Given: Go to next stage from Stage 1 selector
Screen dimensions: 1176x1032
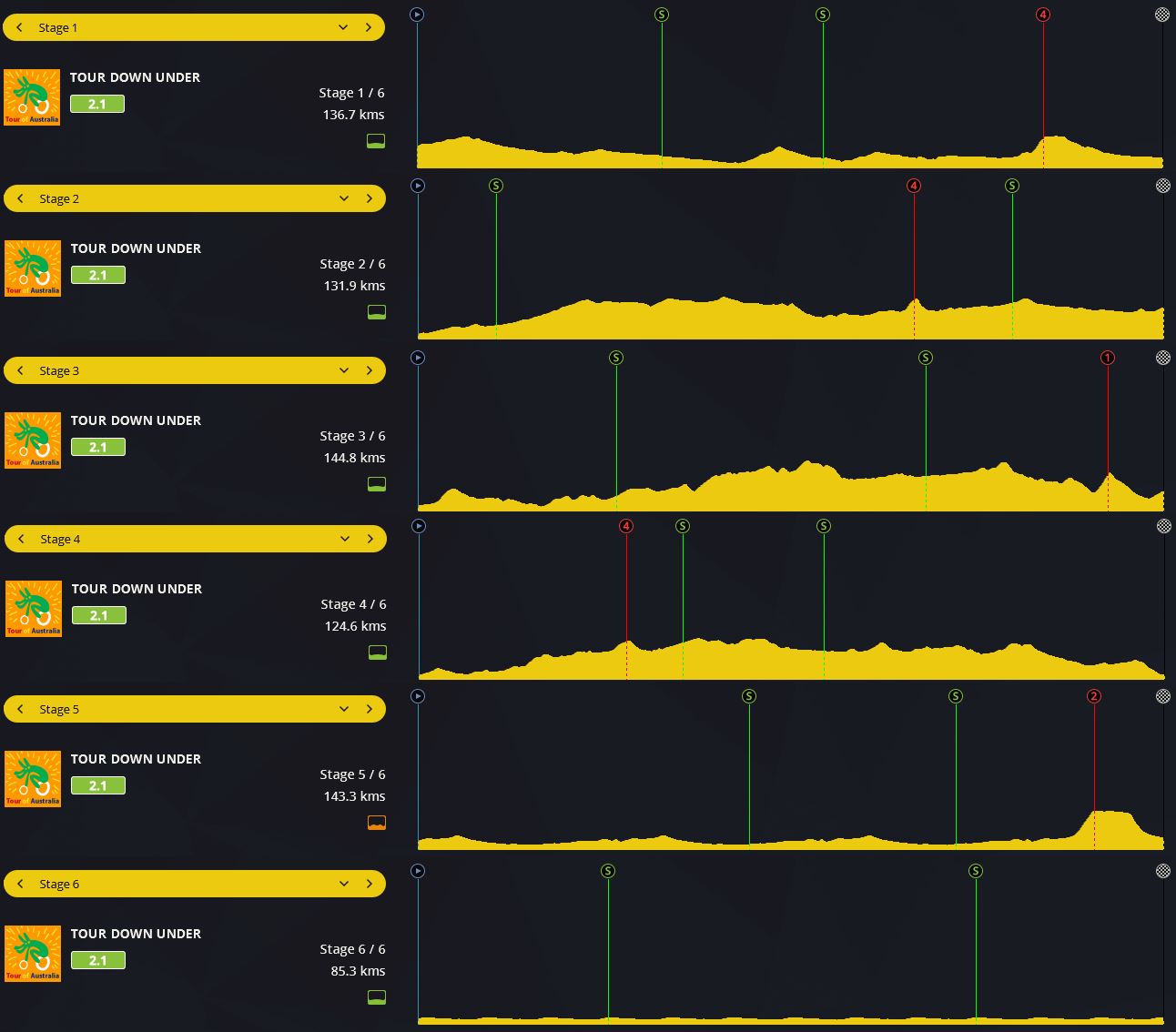Looking at the screenshot, I should (368, 27).
